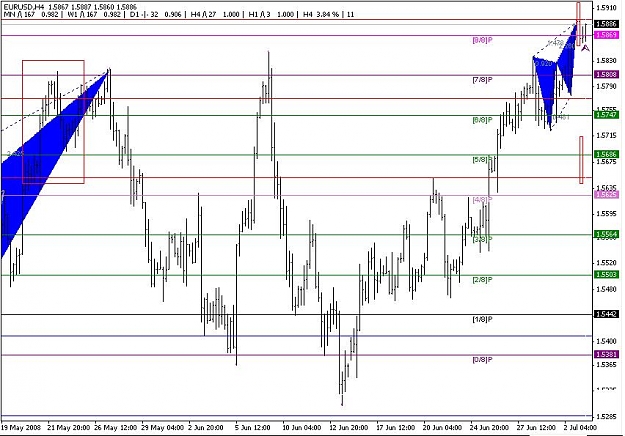
Task: Select the small red rectangle beside 1.5686
Action: [581, 160]
